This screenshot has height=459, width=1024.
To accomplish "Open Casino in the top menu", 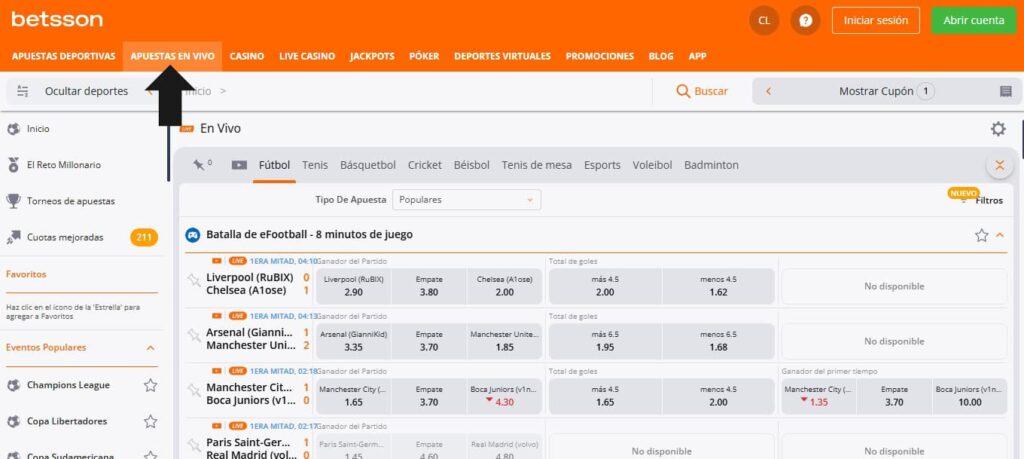I will click(247, 56).
